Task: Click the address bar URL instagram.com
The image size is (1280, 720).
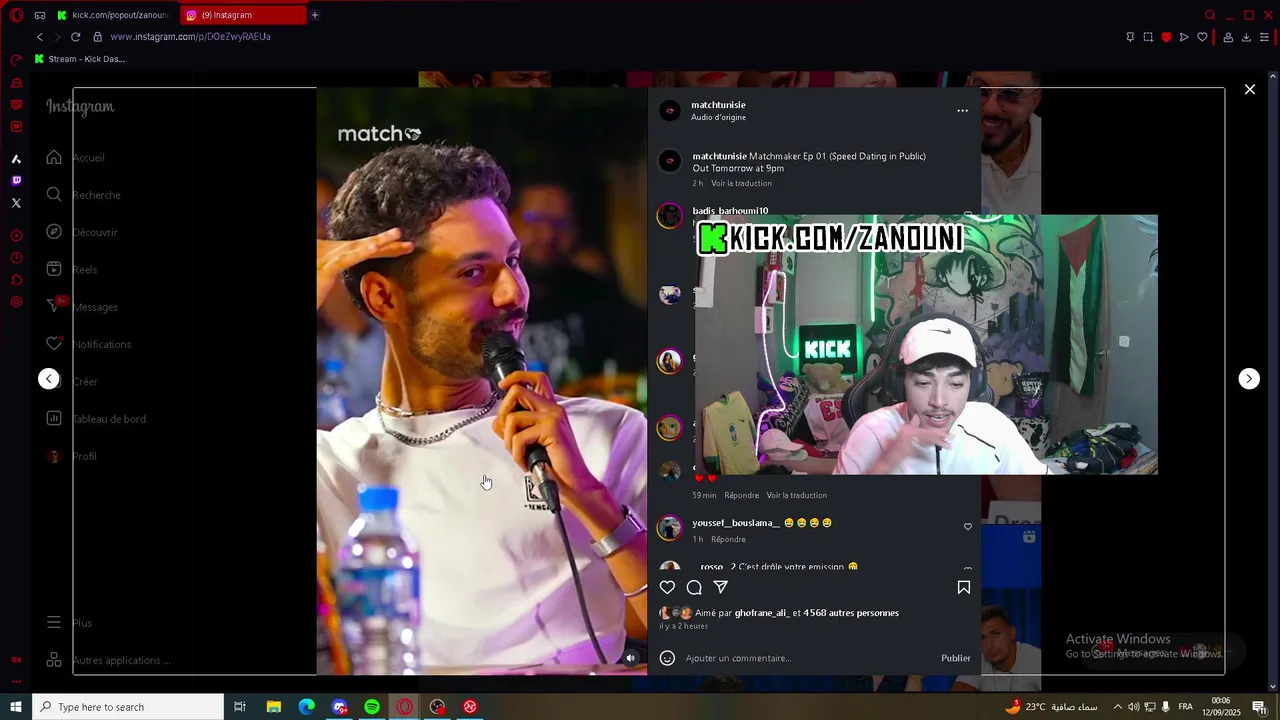Action: tap(190, 37)
